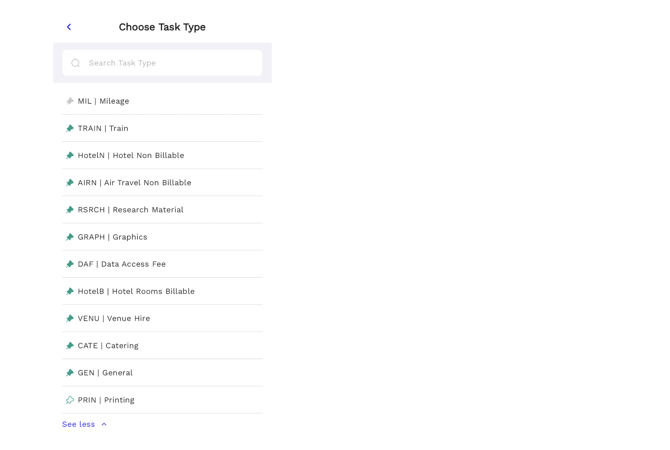
Task: Click the See less chevron arrow
Action: pos(104,424)
